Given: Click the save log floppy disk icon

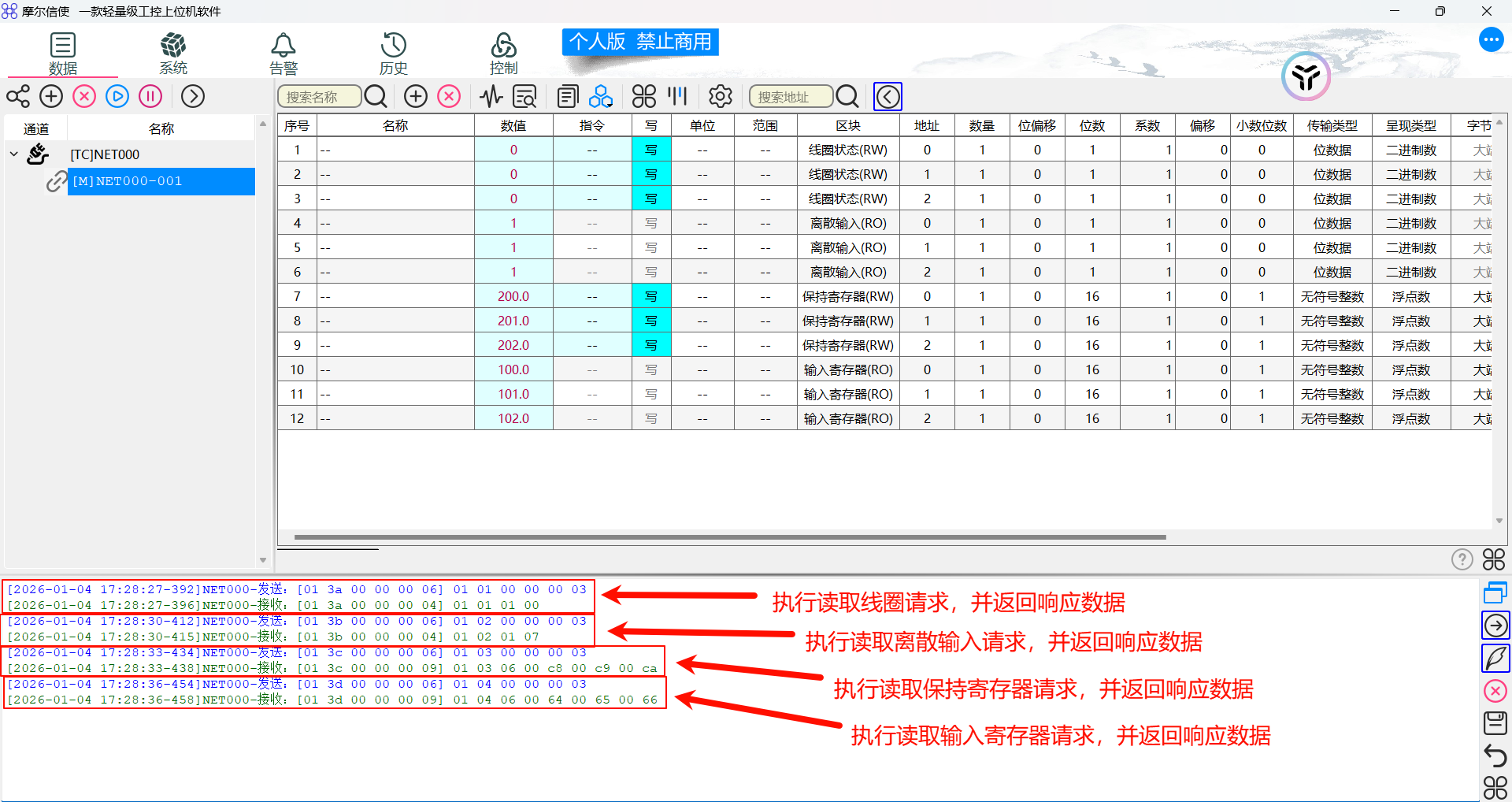Looking at the screenshot, I should pos(1495,723).
